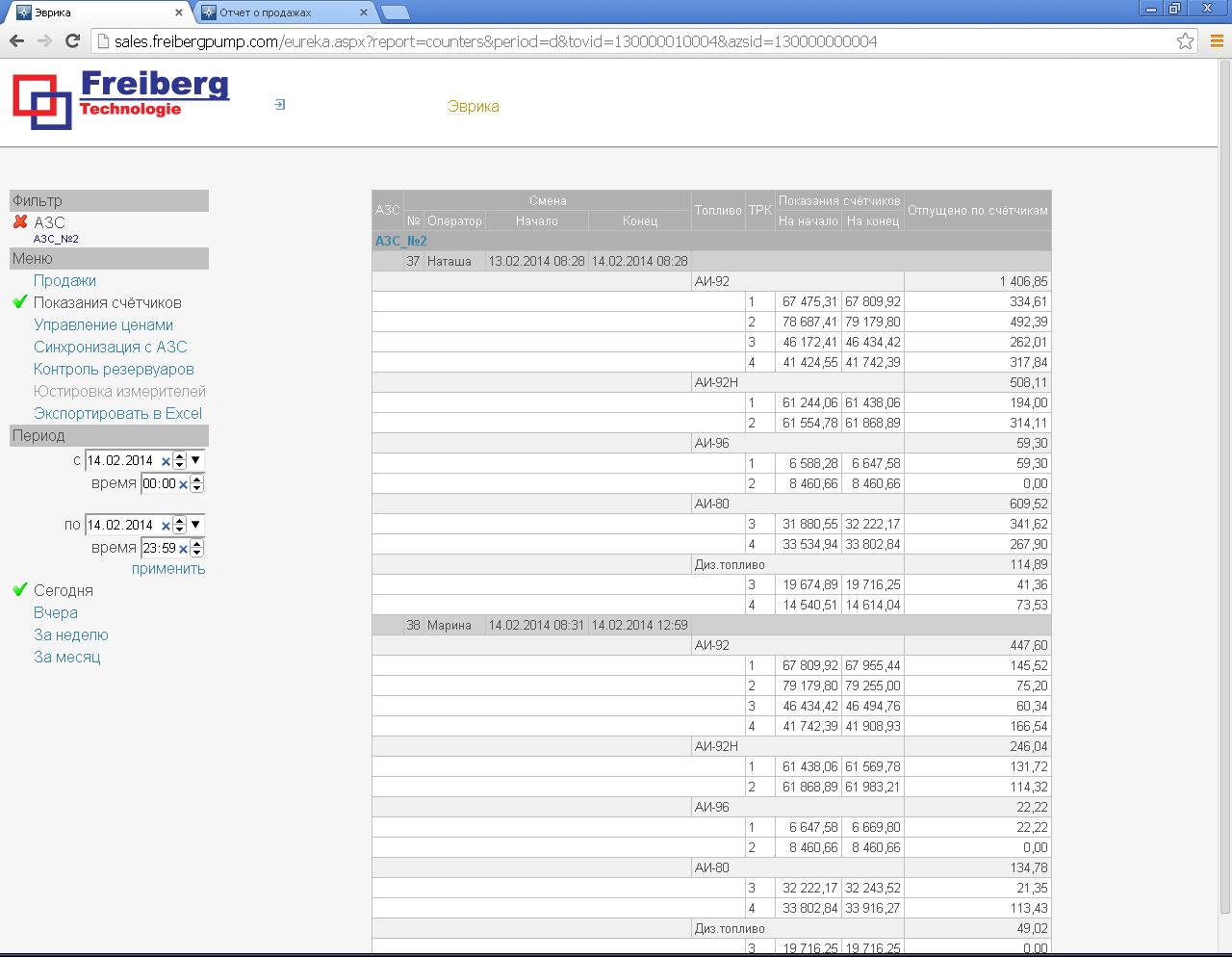Open the browser menu via hamburger icon

[1216, 40]
